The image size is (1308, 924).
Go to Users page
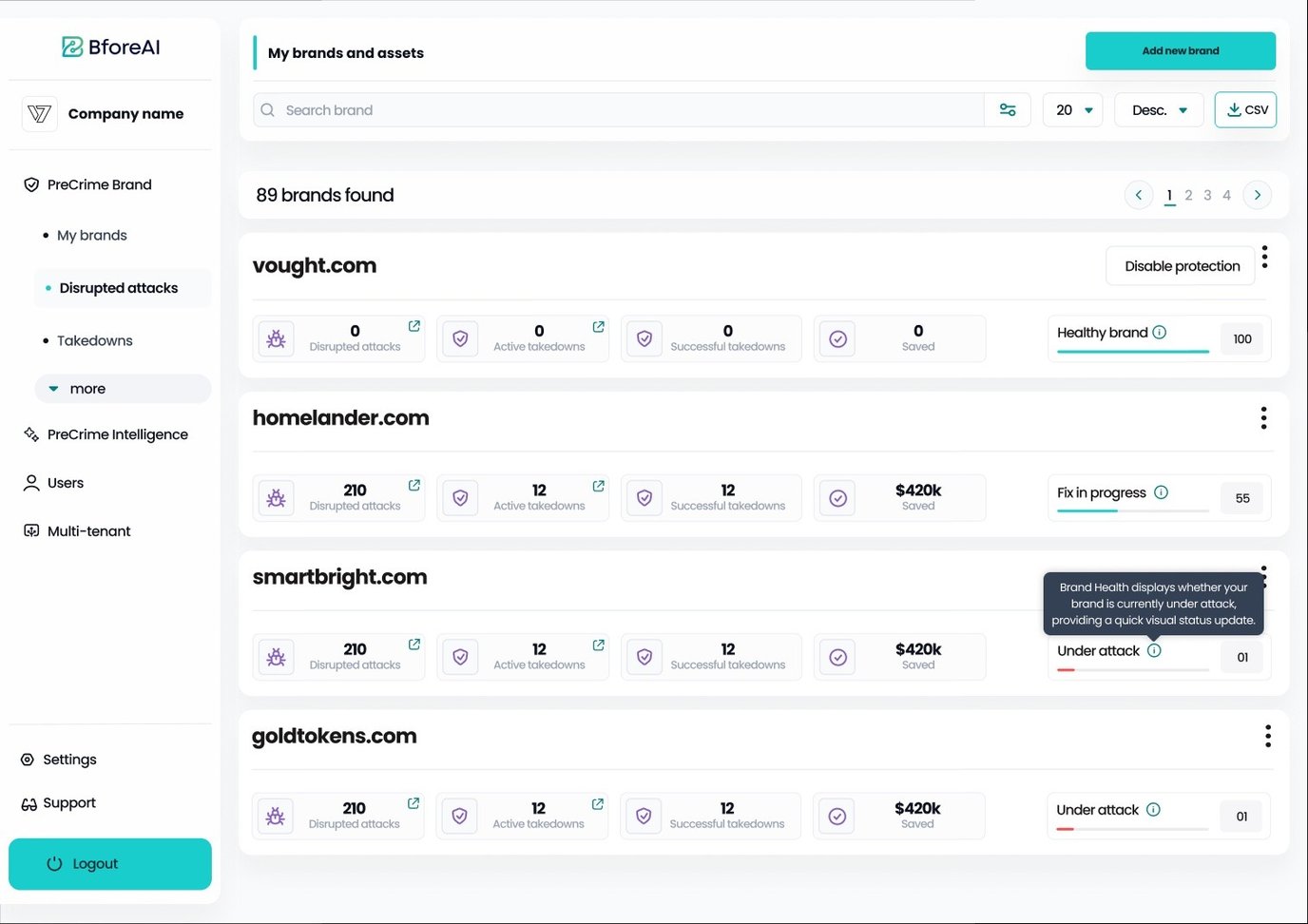(54, 483)
